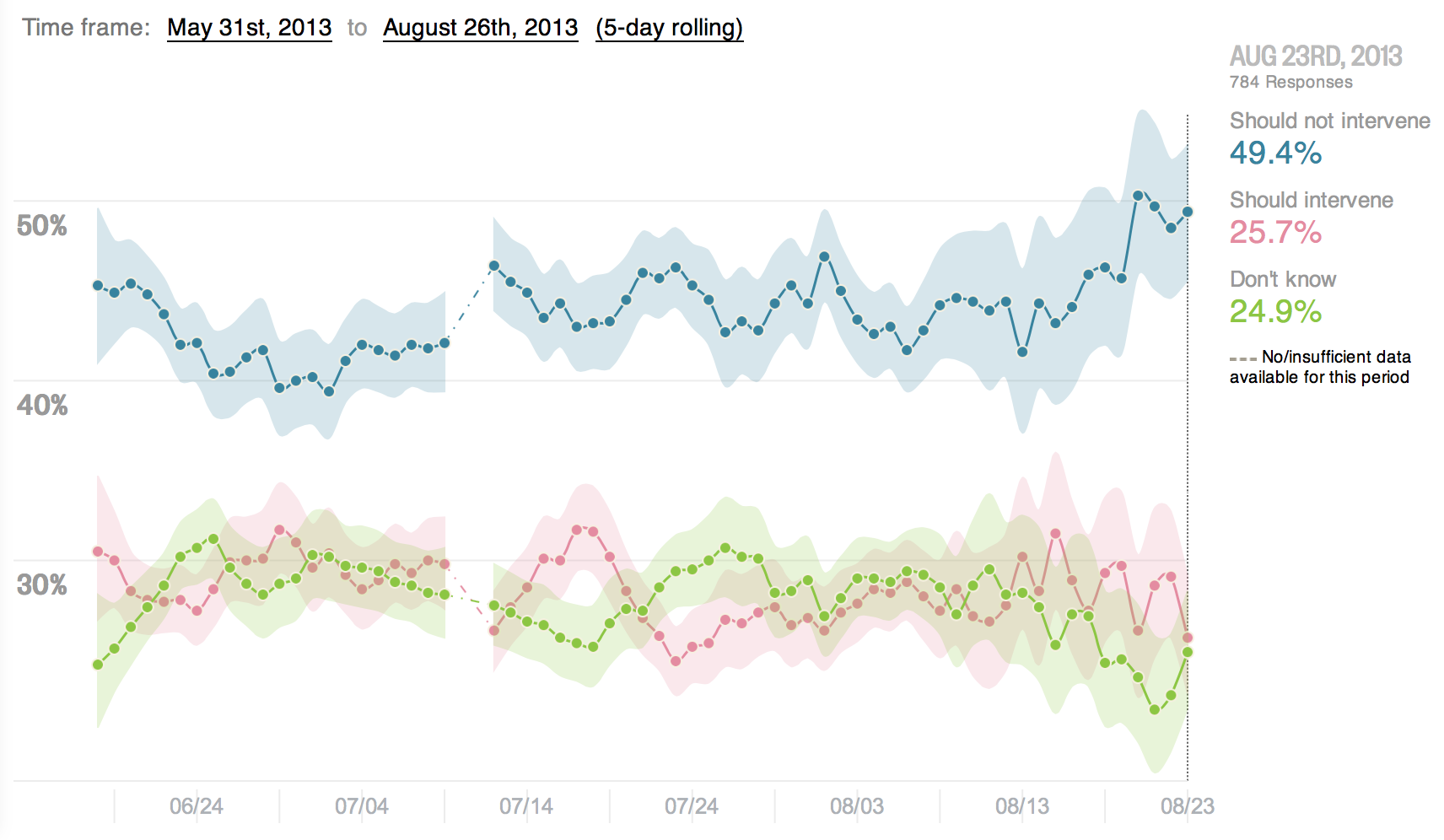Image resolution: width=1444 pixels, height=840 pixels.
Task: Click the Should not intervene legend label
Action: click(1329, 121)
